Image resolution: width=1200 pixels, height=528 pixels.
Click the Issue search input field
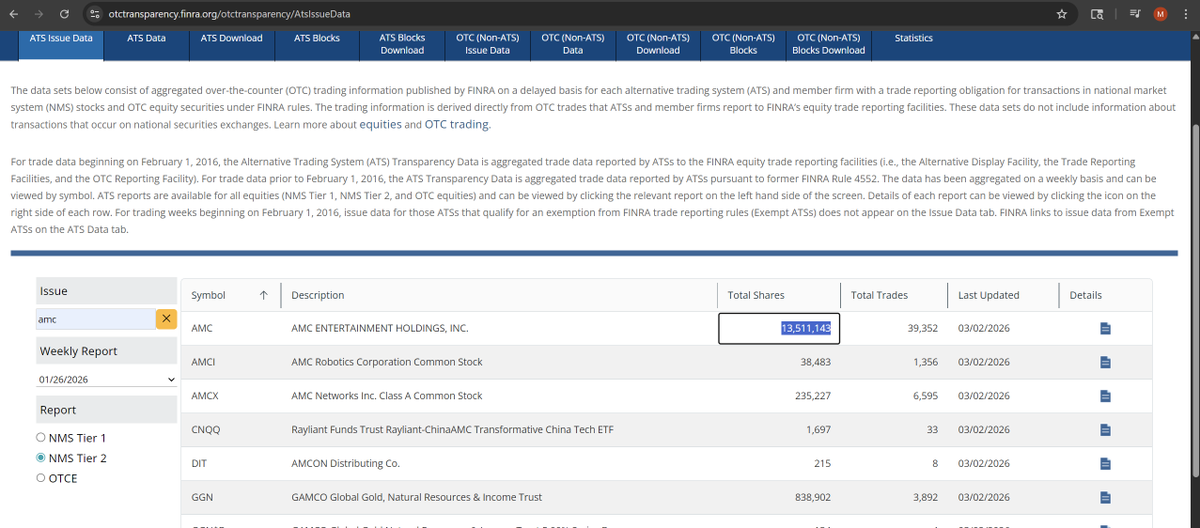tap(95, 318)
